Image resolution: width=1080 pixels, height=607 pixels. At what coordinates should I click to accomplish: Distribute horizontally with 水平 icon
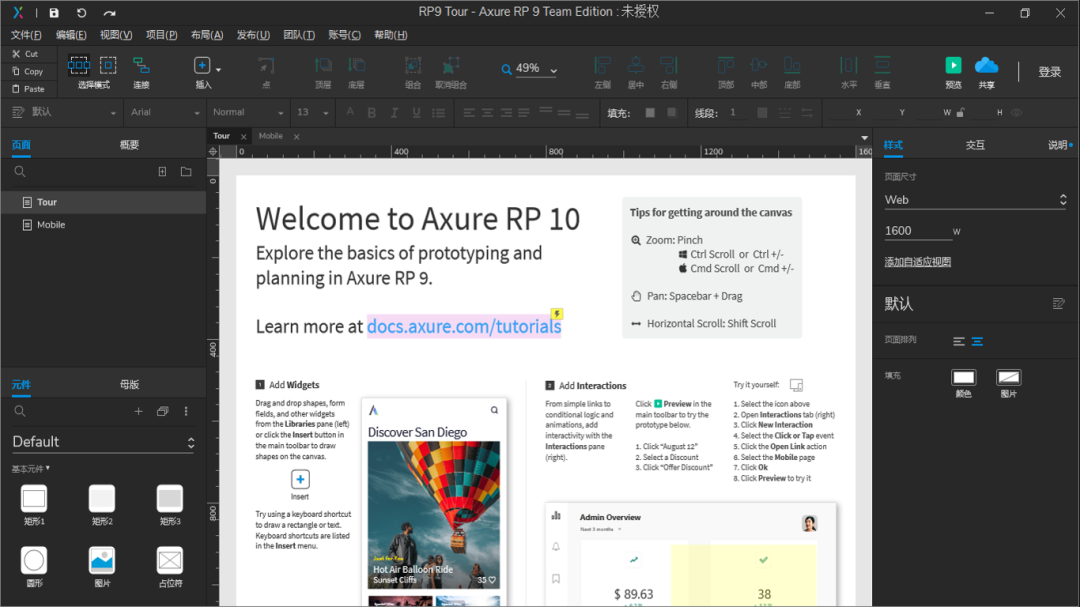[849, 65]
